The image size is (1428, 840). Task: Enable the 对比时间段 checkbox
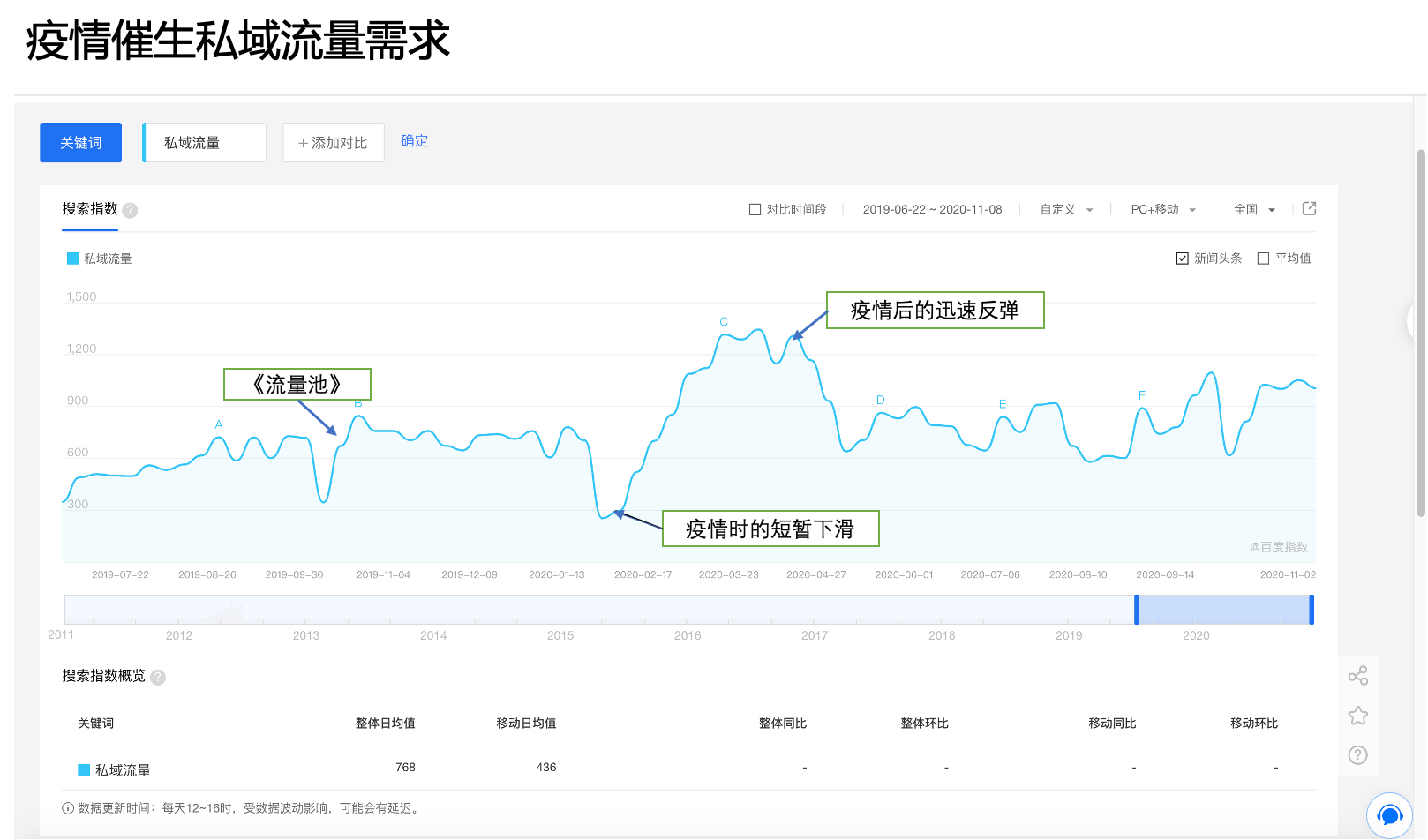tap(755, 210)
